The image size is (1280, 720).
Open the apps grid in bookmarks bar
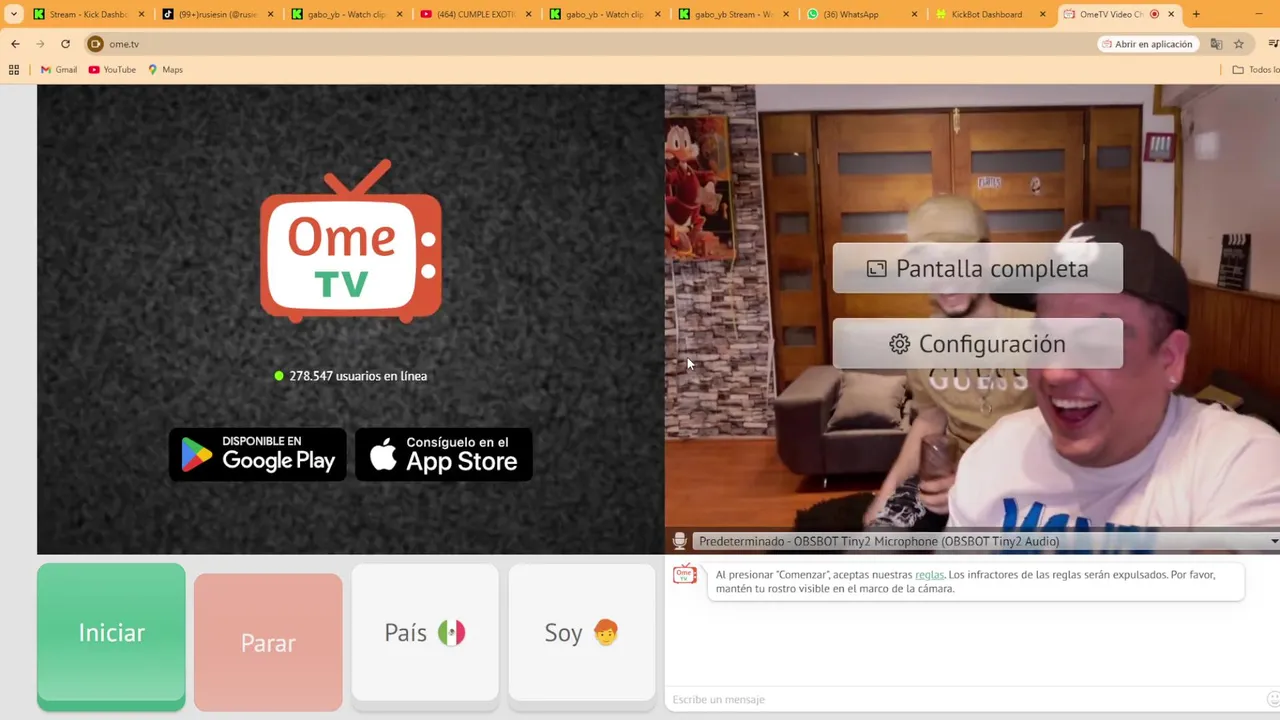(14, 70)
